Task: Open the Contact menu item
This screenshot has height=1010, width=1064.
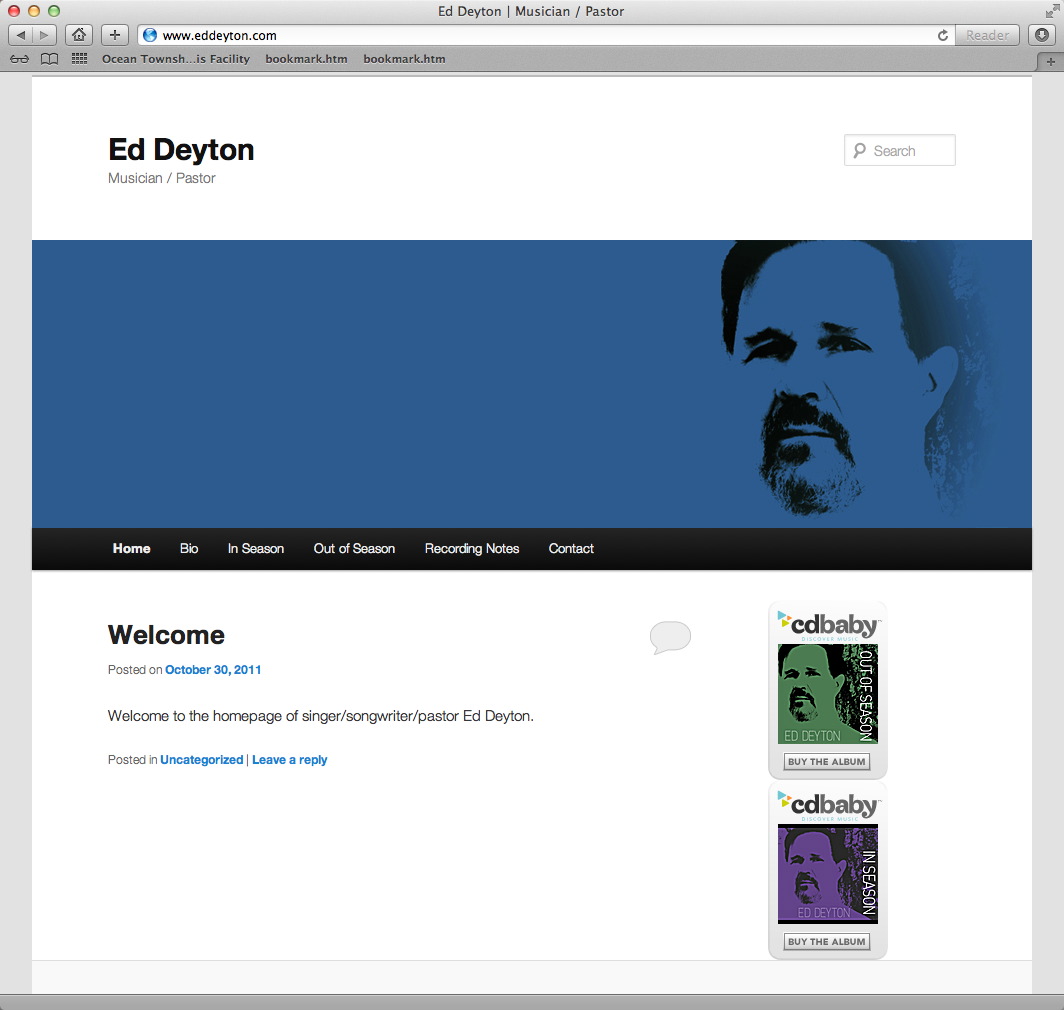Action: [x=571, y=548]
